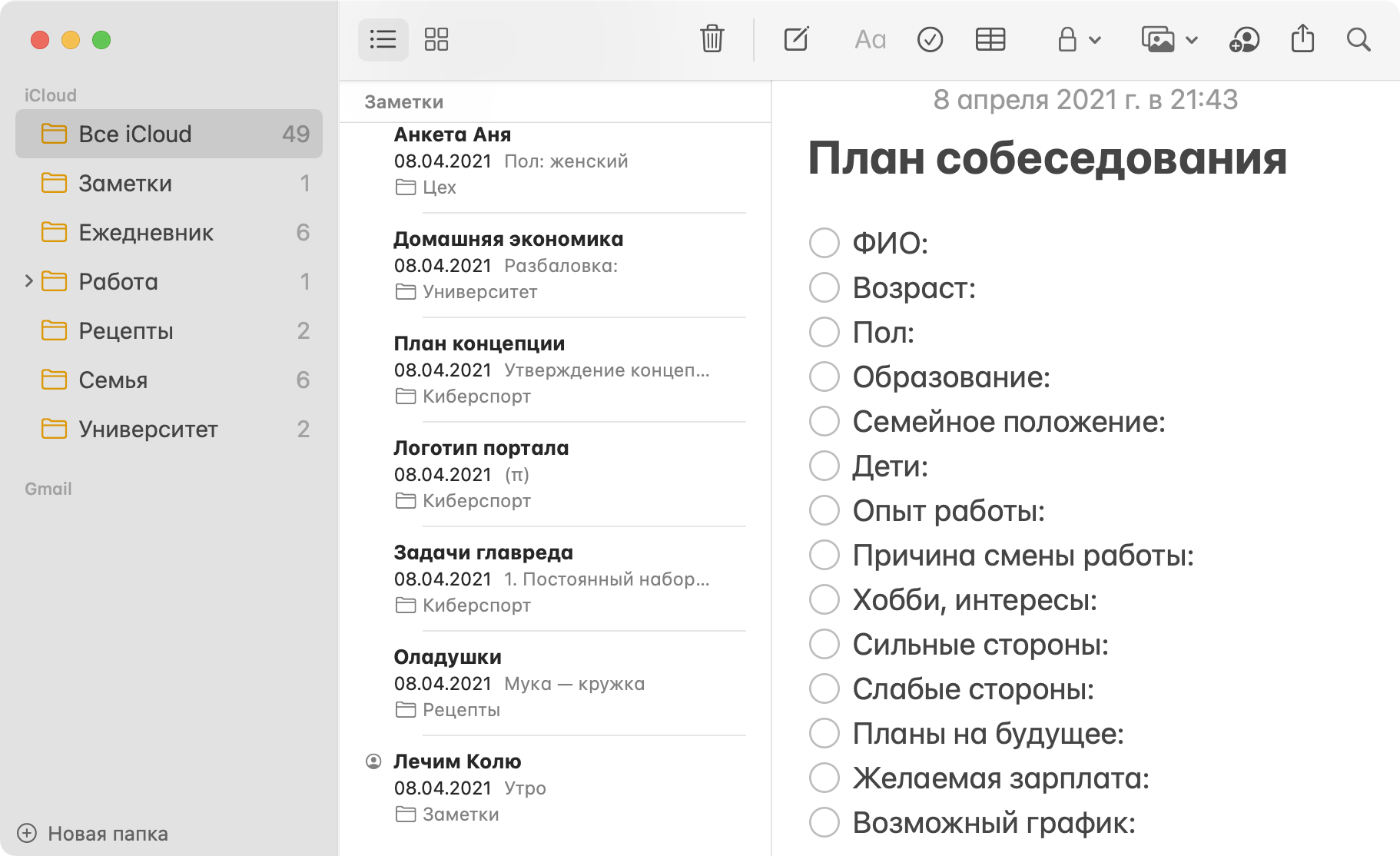Search notes with magnifier icon
Image resolution: width=1400 pixels, height=856 pixels.
coord(1359,39)
